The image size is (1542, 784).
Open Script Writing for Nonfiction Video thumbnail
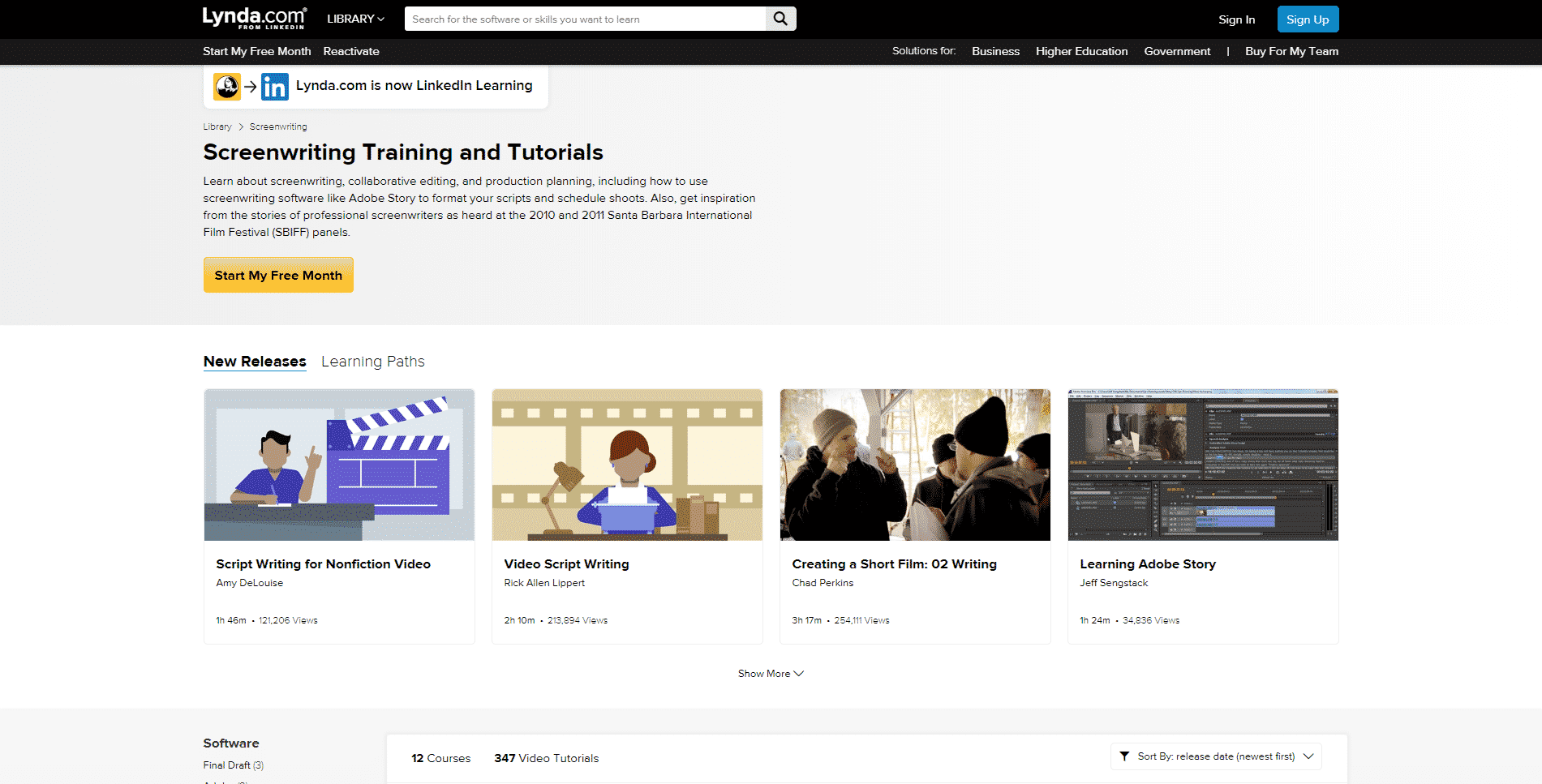(x=339, y=465)
